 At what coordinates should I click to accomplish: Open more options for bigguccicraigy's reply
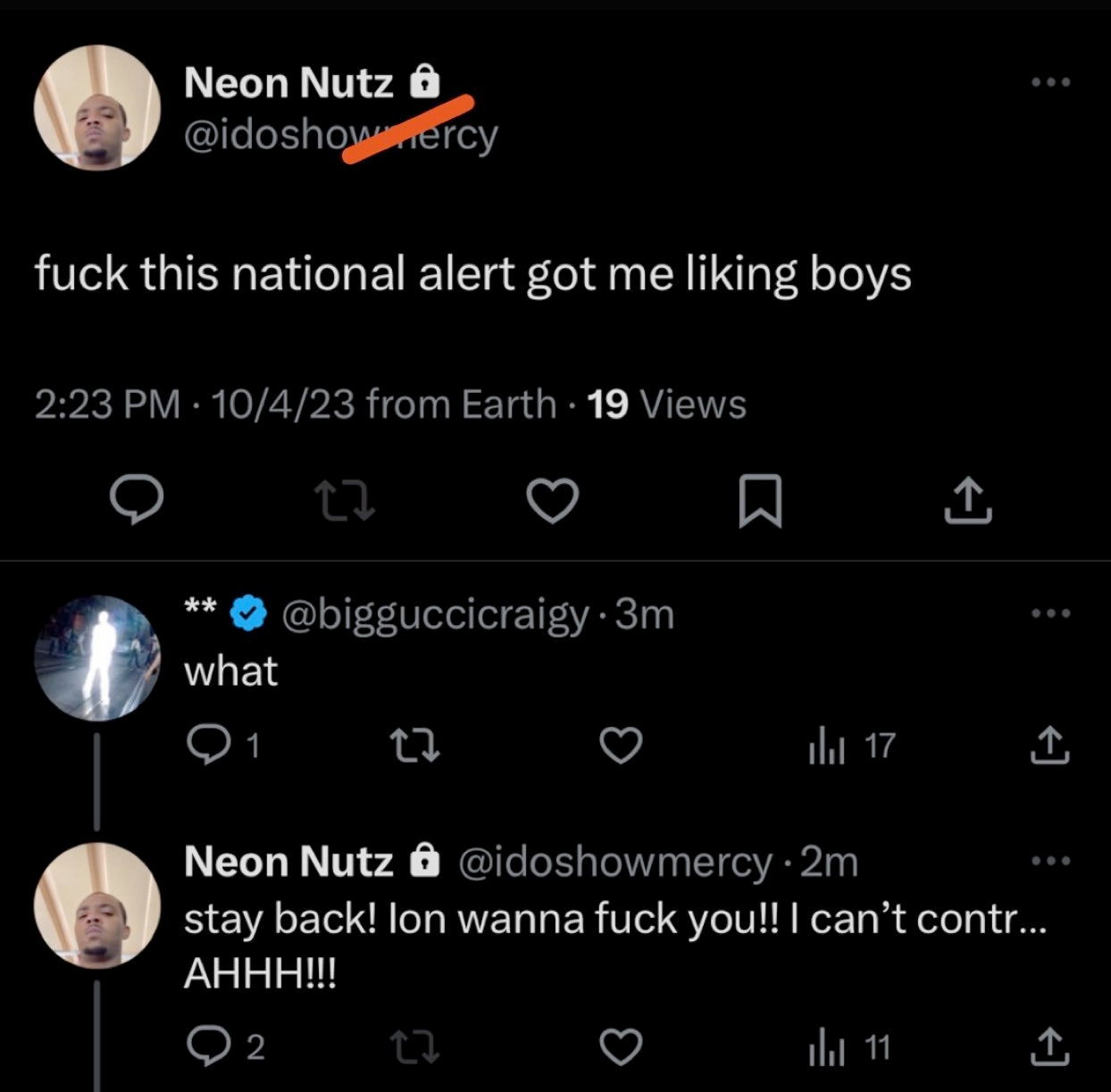tap(1050, 613)
